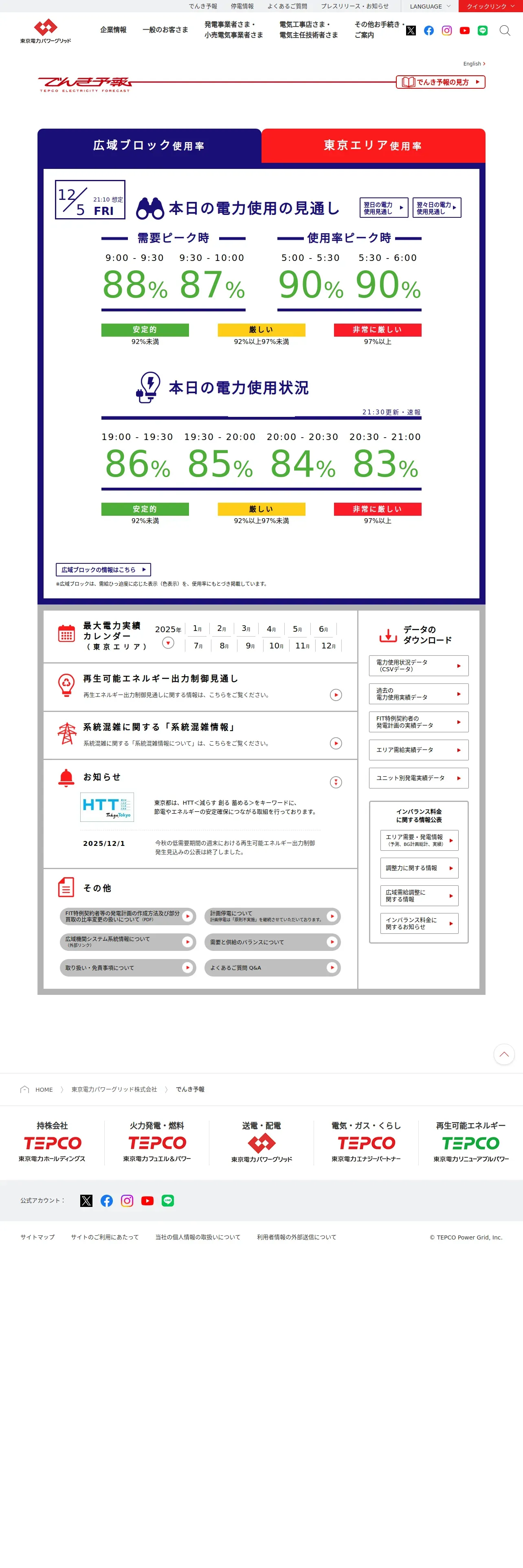Switch to the 広域ブロック使用率 tab
The width and height of the screenshot is (523, 1568).
149,145
